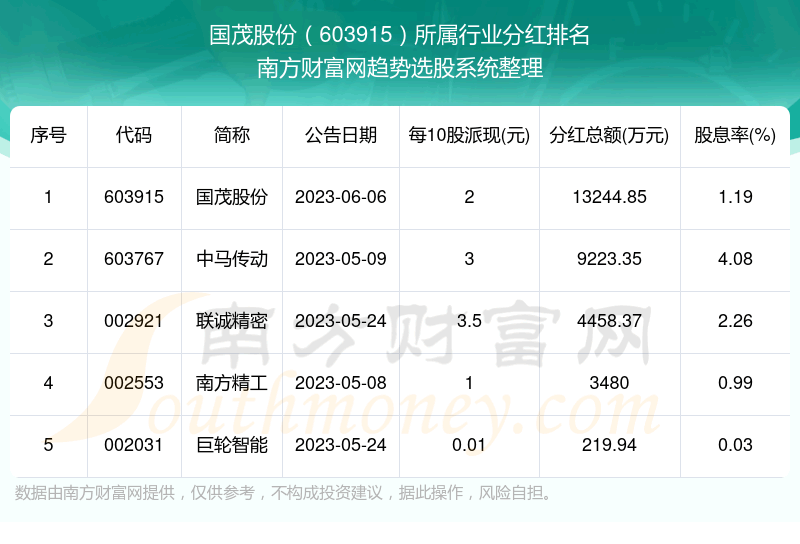800x544 pixels.
Task: Select the 每10股派现(元) column header
Action: coord(469,135)
